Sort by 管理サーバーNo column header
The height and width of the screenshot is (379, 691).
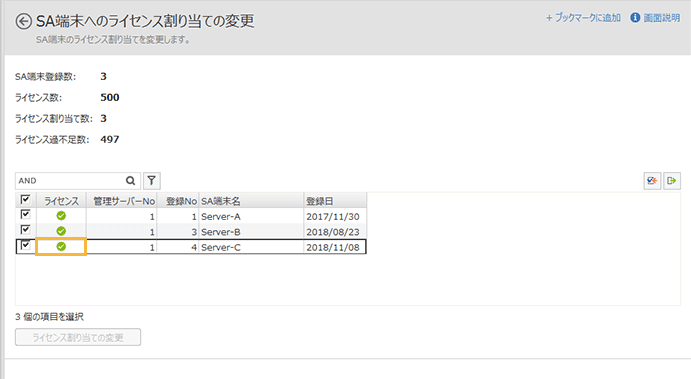(122, 201)
